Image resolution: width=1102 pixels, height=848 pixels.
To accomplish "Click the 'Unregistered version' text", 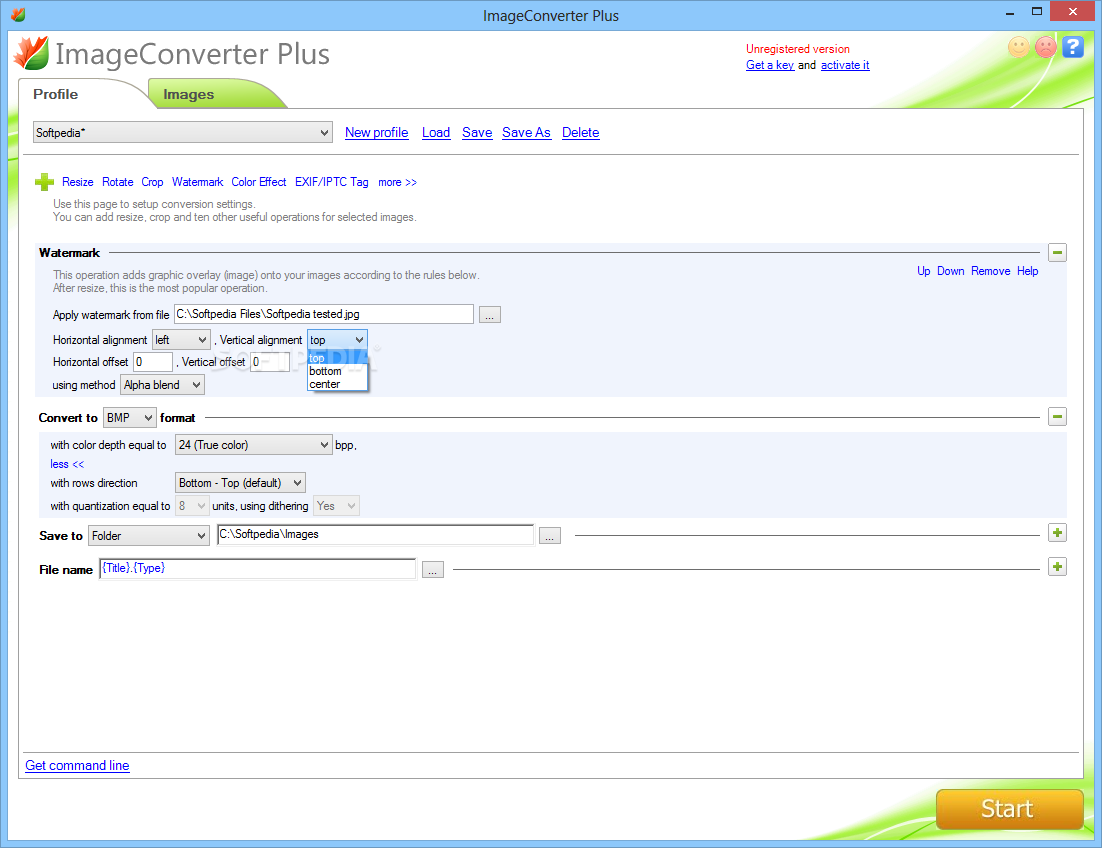I will (798, 48).
